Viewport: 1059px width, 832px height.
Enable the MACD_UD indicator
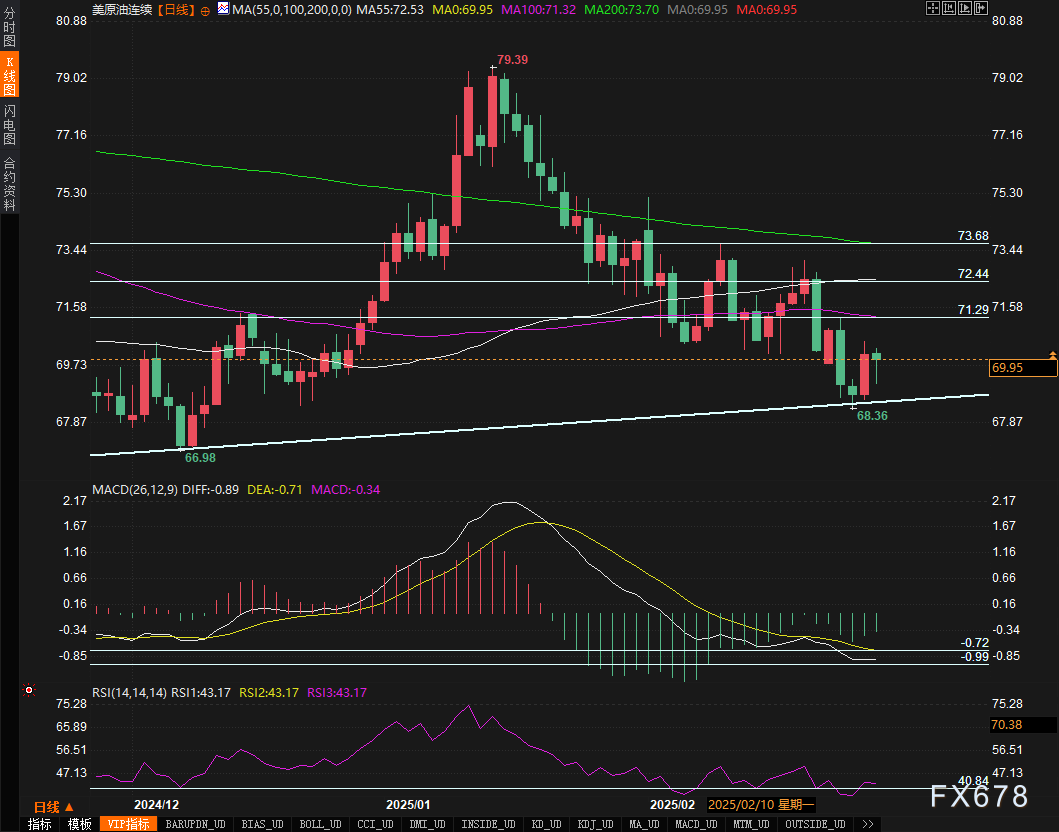(694, 824)
